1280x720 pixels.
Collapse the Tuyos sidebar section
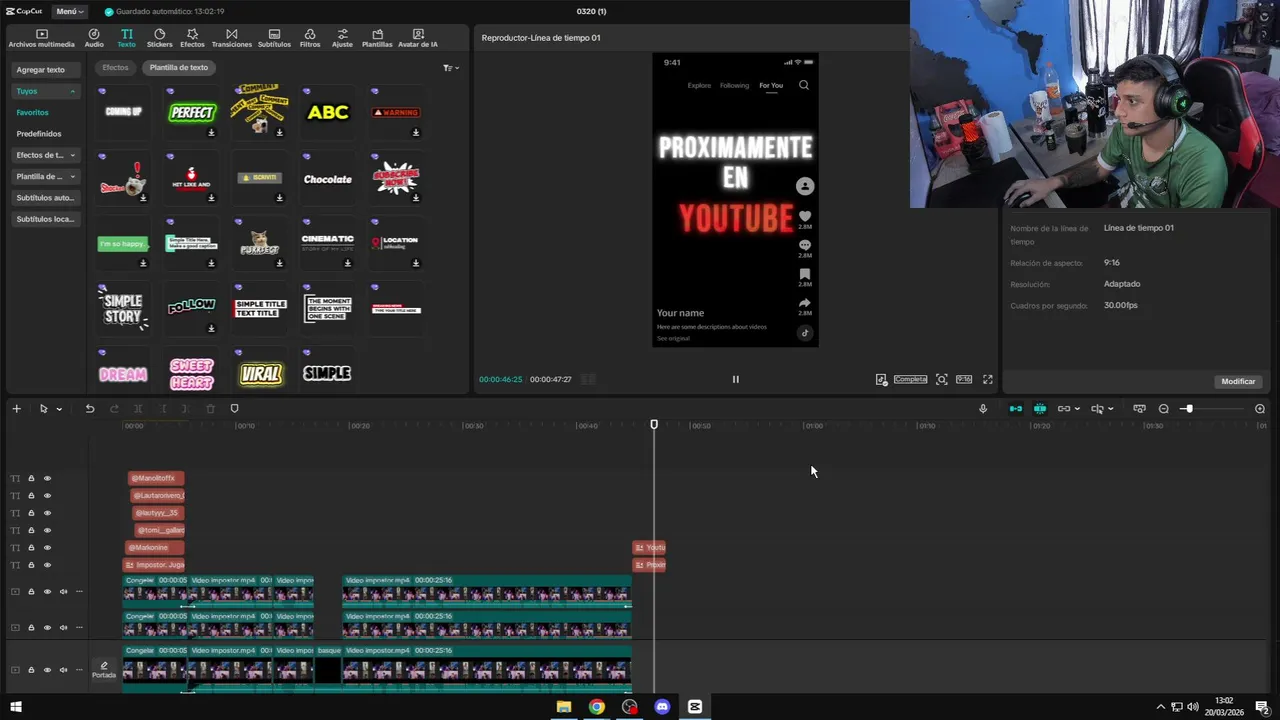click(x=72, y=91)
